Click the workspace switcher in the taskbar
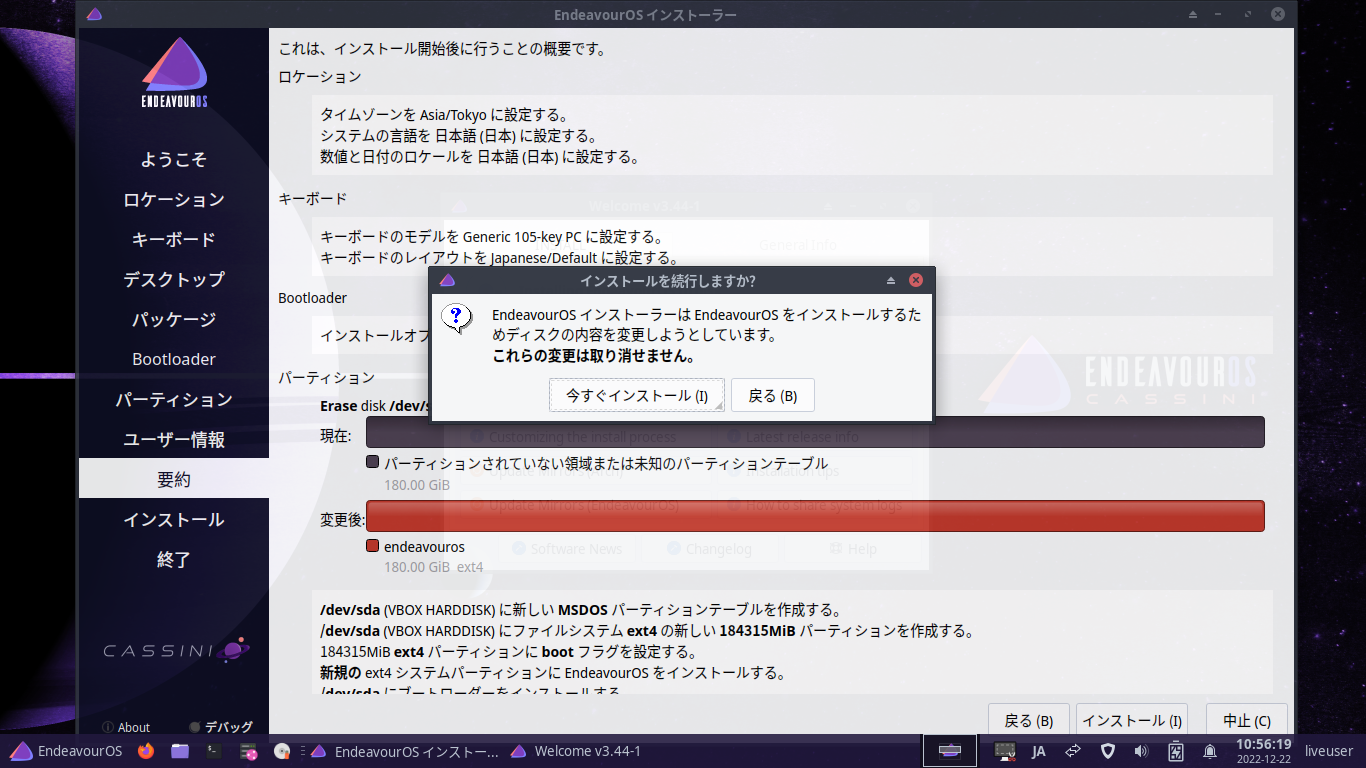Screen dimensions: 1366x768 tap(950, 751)
